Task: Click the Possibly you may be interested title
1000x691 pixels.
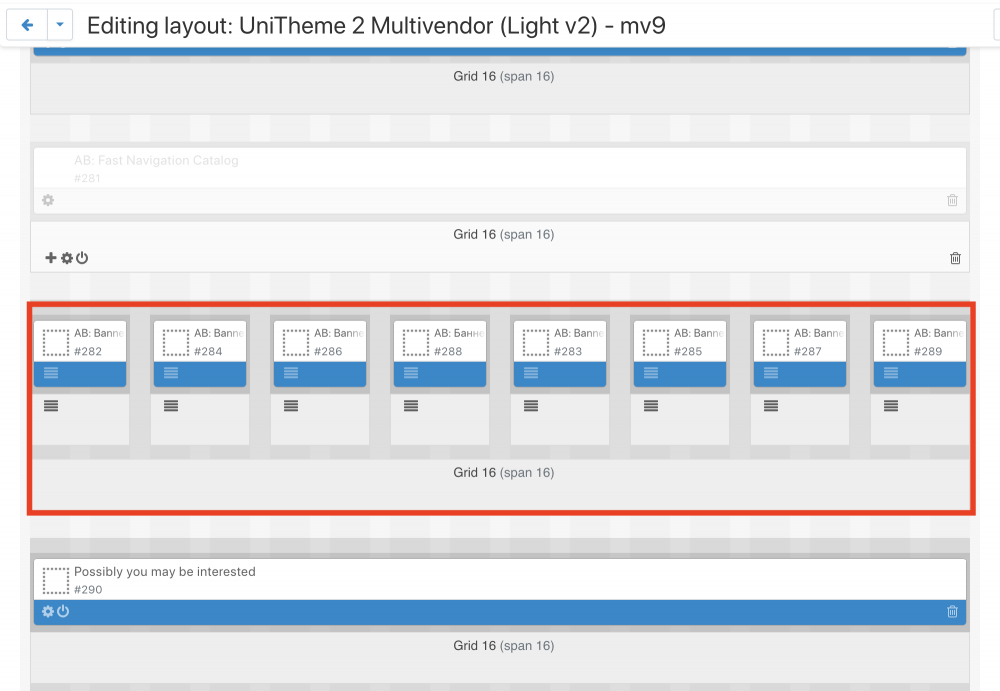Action: (164, 572)
